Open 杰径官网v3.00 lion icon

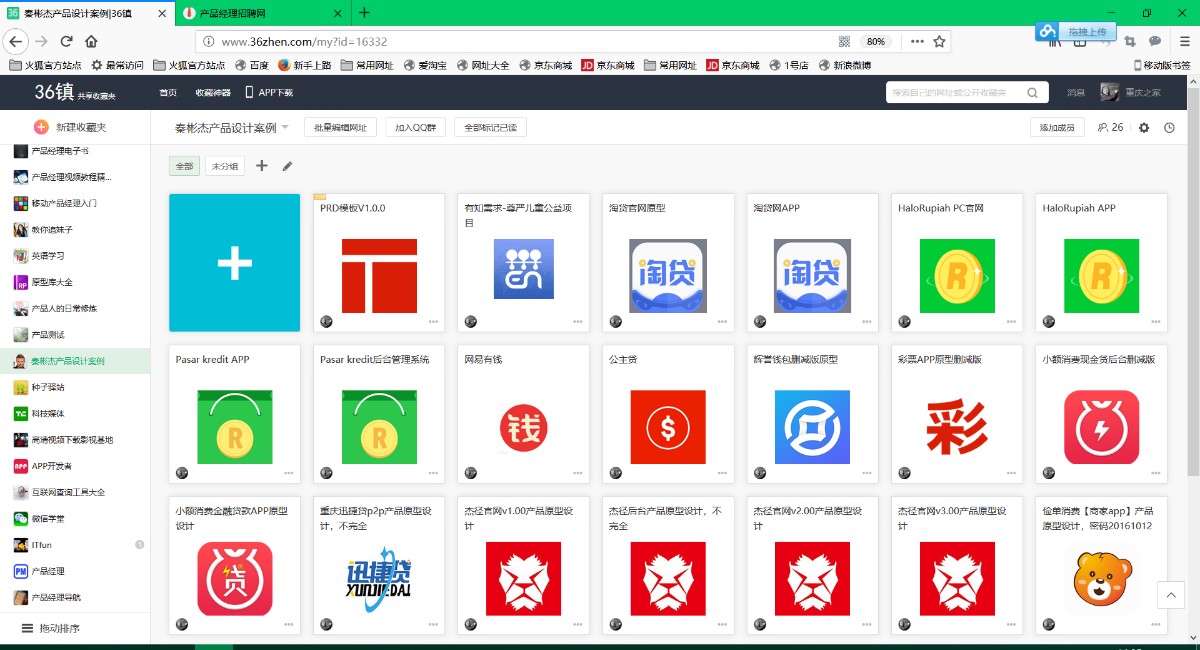(957, 579)
